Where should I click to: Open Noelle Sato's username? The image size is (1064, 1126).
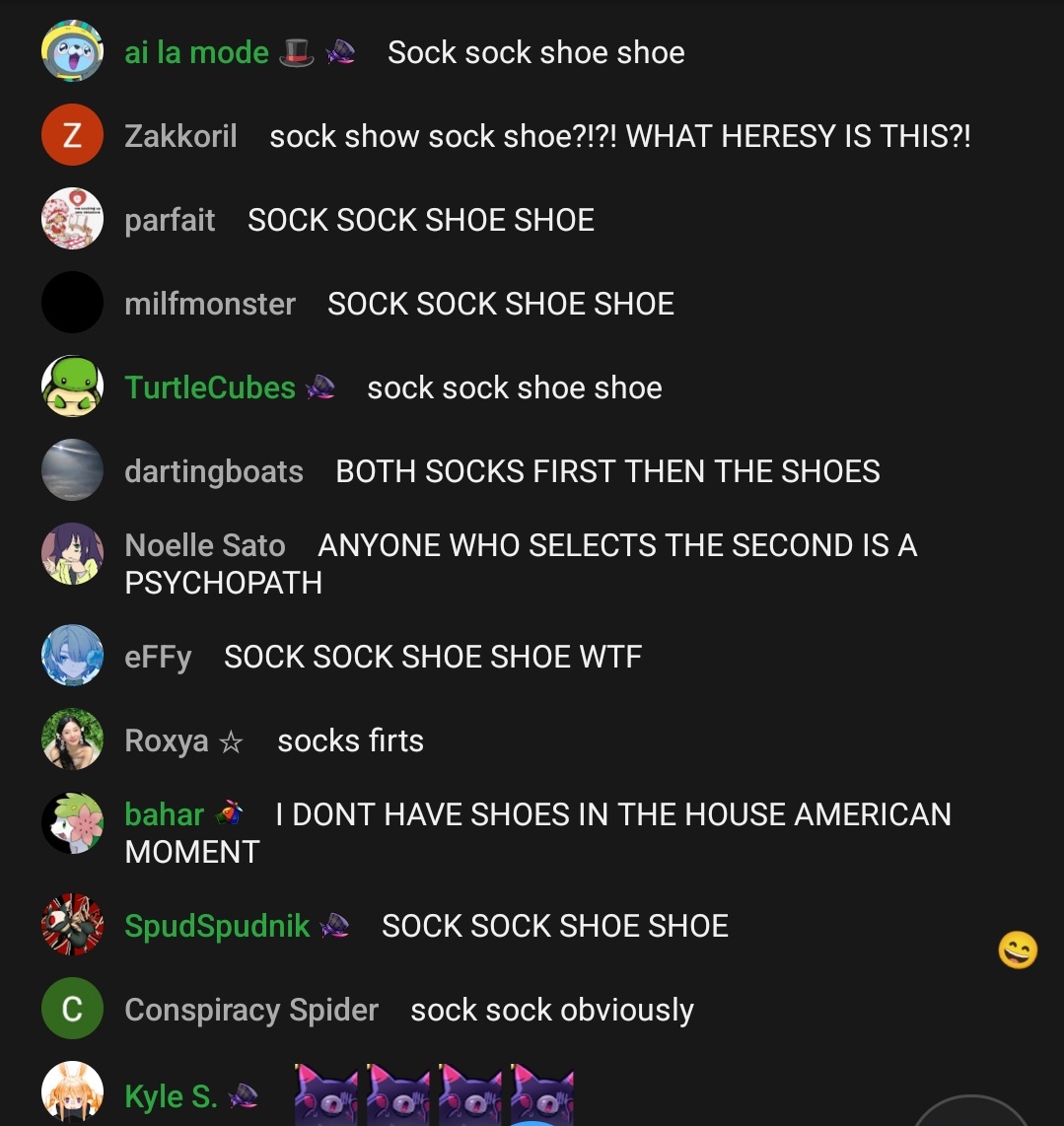point(205,546)
